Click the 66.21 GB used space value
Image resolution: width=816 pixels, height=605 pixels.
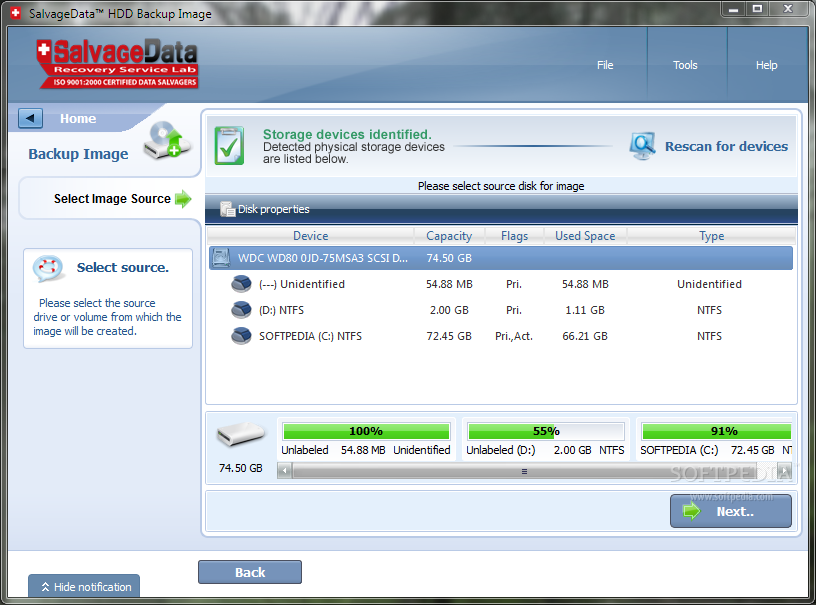point(585,336)
